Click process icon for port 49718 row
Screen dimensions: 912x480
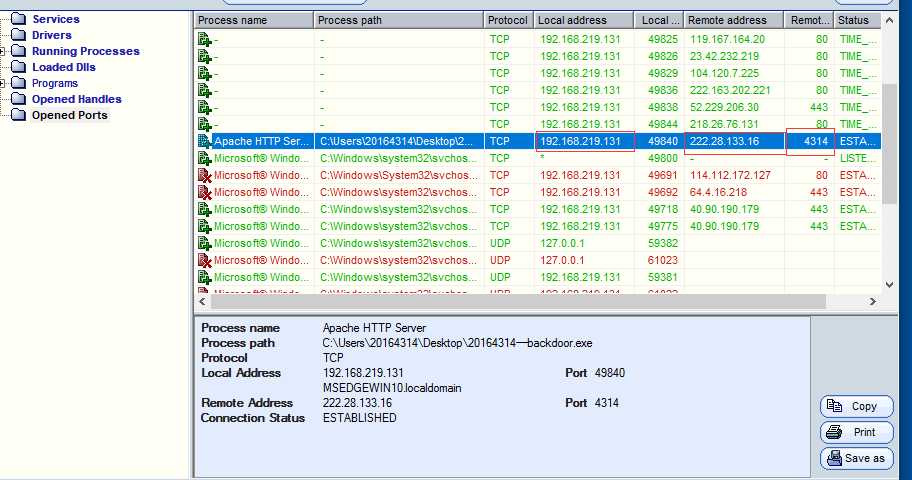point(204,209)
